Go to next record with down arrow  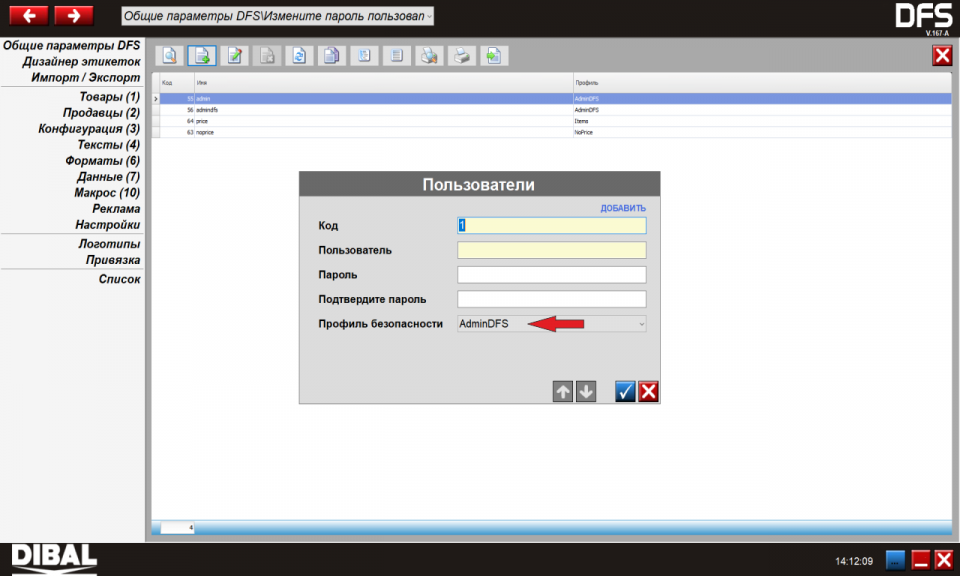coord(586,392)
